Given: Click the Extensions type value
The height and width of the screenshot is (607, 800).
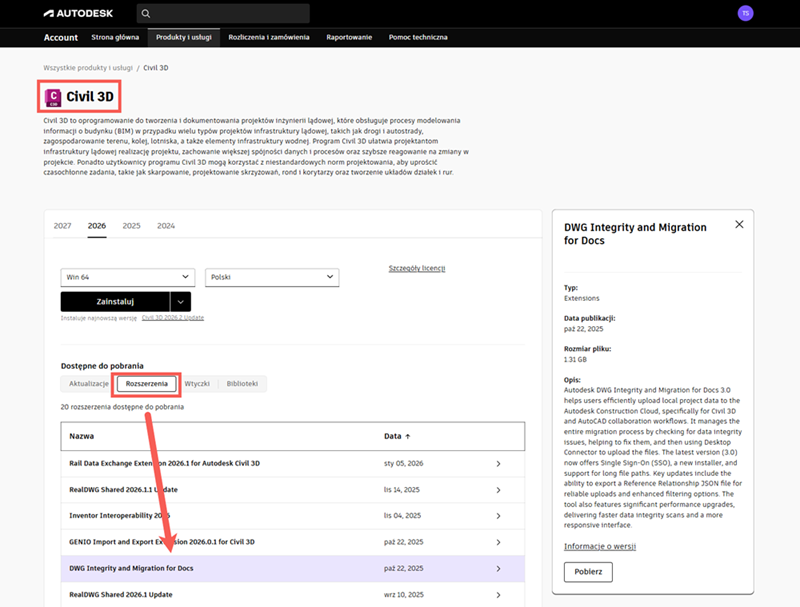Looking at the screenshot, I should (582, 298).
